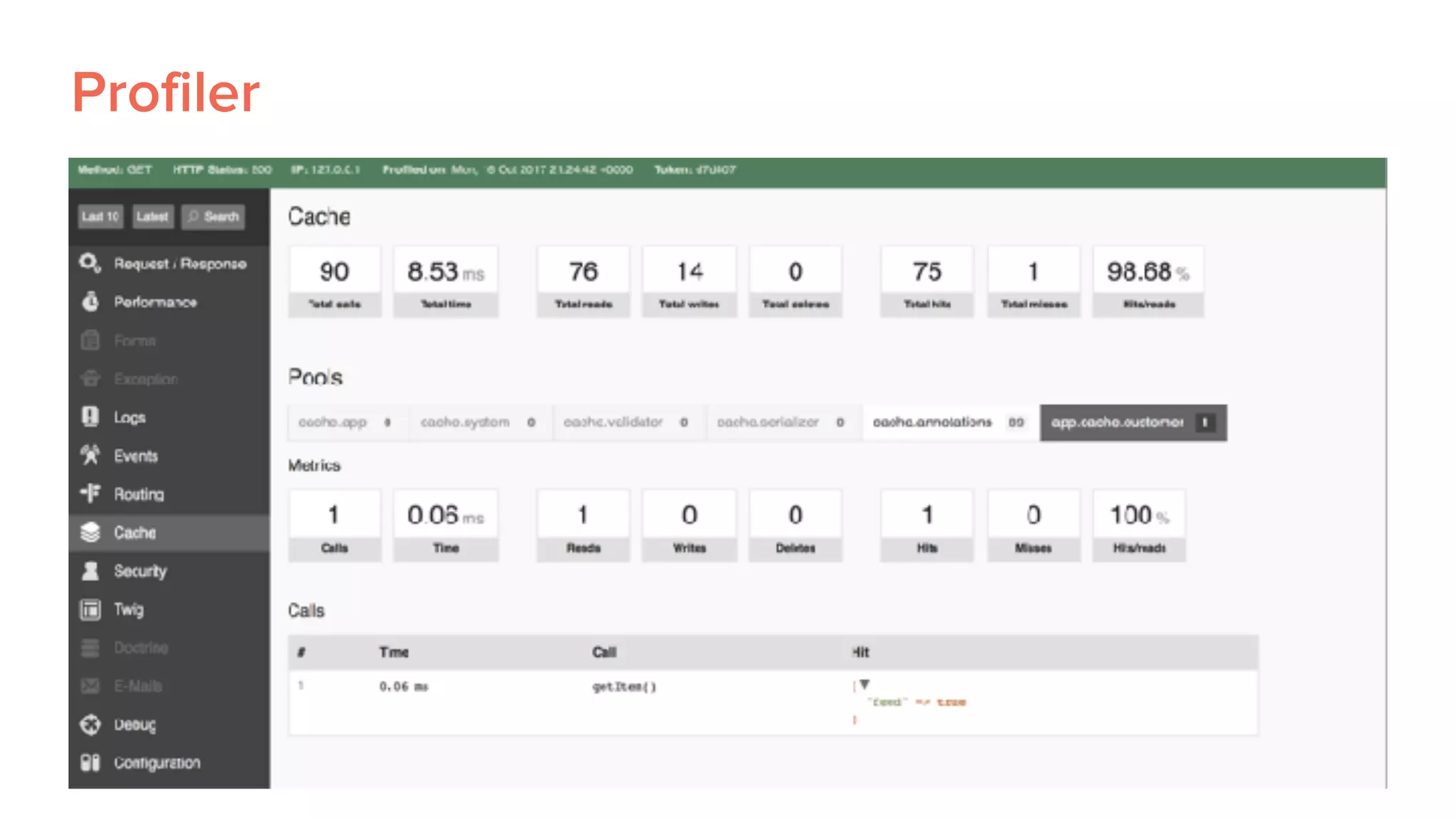Click the 8.53 ms Total time metric
Viewport: 1456px width, 819px height.
pos(446,282)
